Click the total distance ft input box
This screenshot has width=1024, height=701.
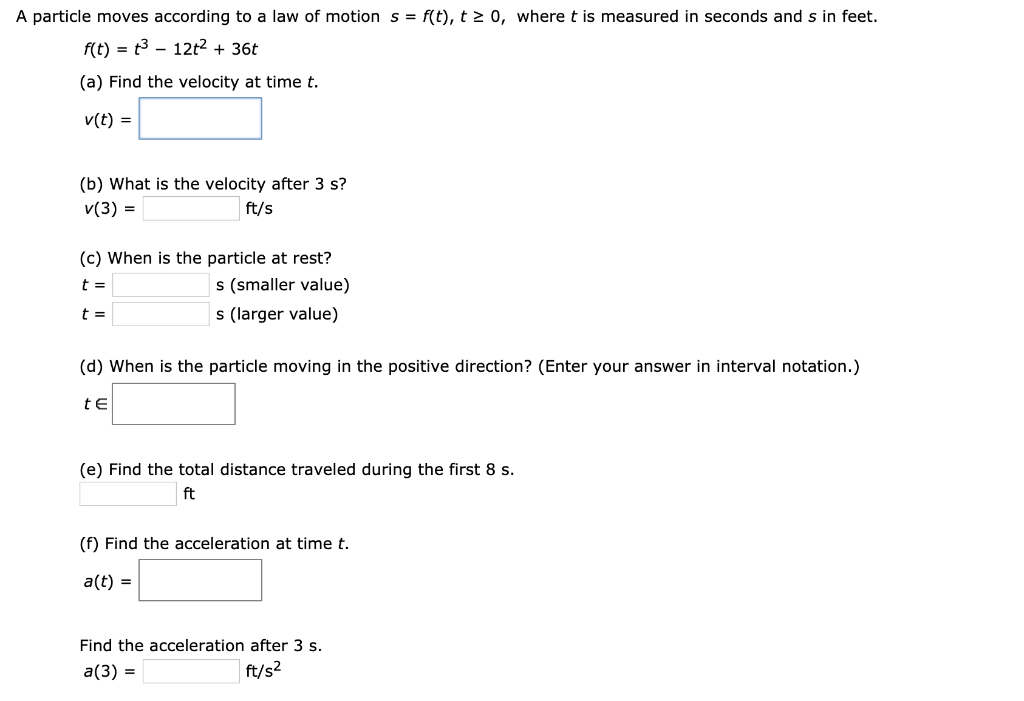[x=127, y=493]
